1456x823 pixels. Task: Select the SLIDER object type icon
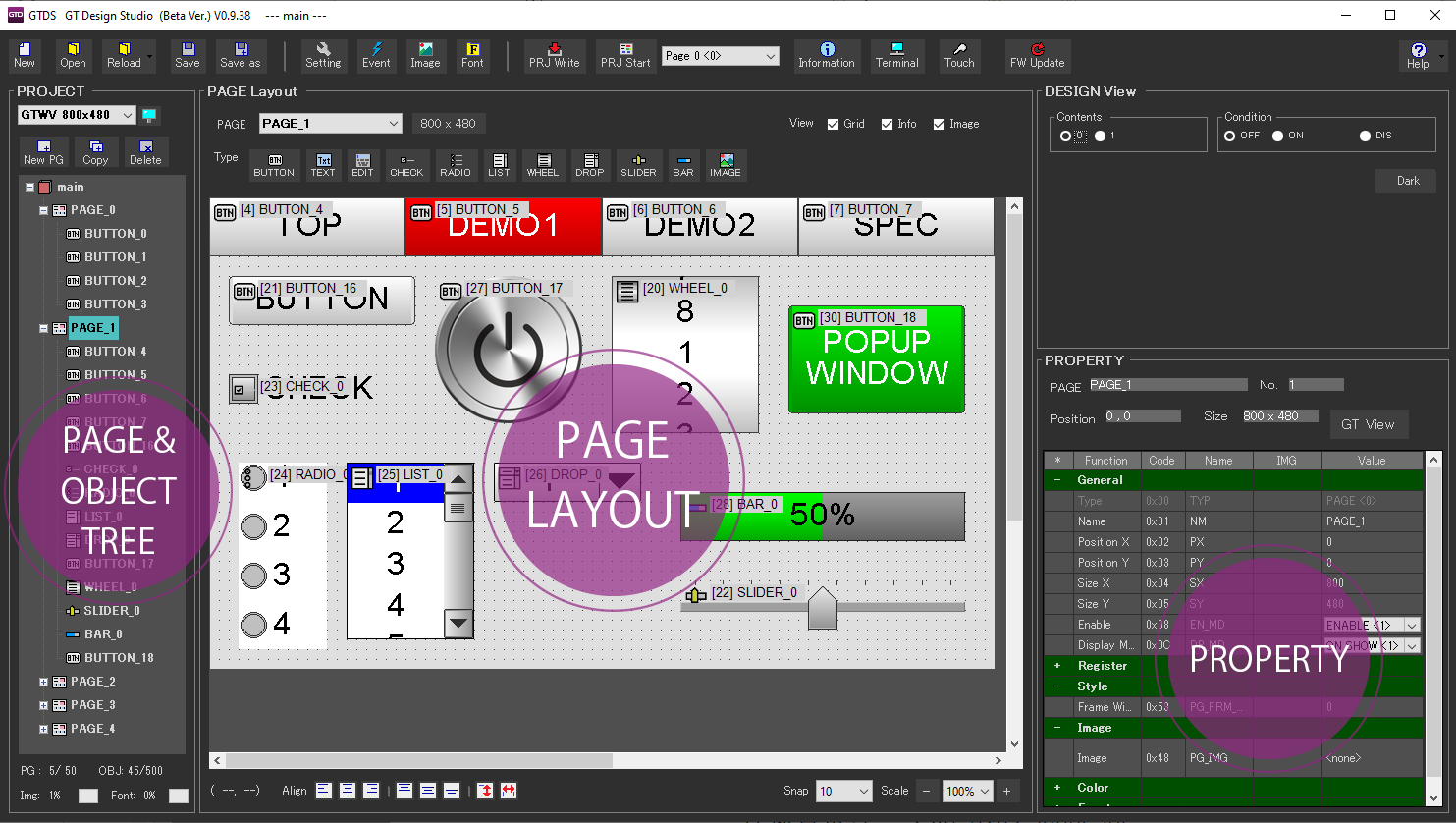638,165
